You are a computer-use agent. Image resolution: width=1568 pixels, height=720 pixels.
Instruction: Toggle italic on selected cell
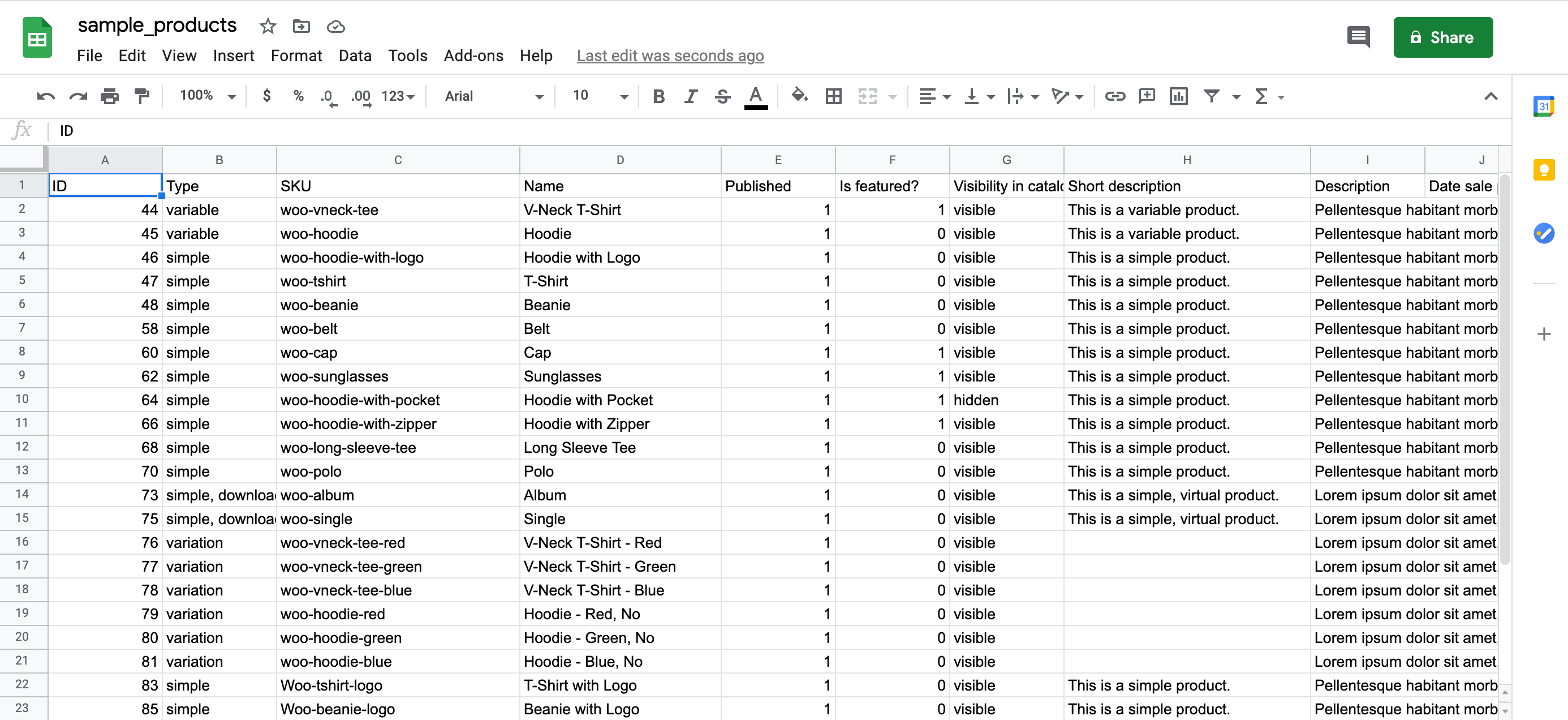pos(690,96)
